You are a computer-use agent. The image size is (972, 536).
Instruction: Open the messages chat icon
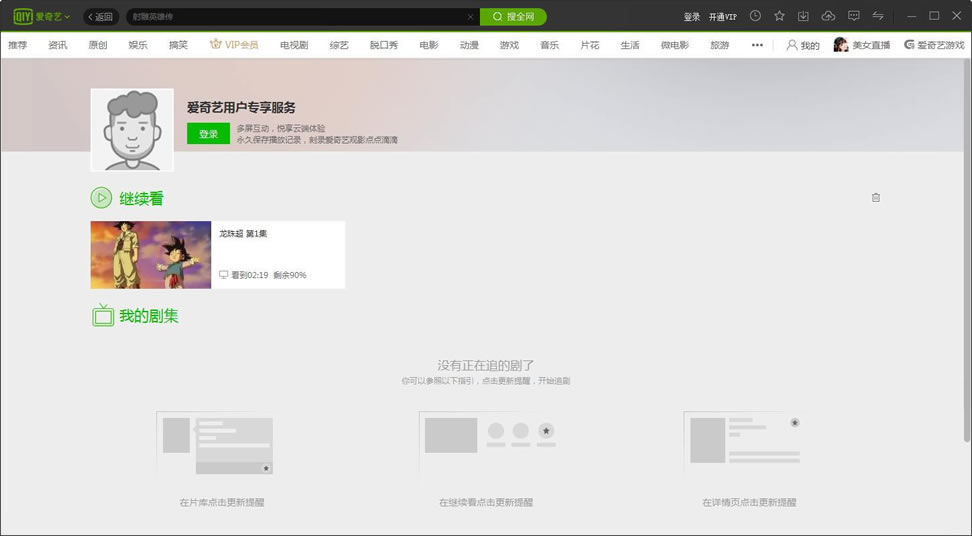pyautogui.click(x=854, y=16)
